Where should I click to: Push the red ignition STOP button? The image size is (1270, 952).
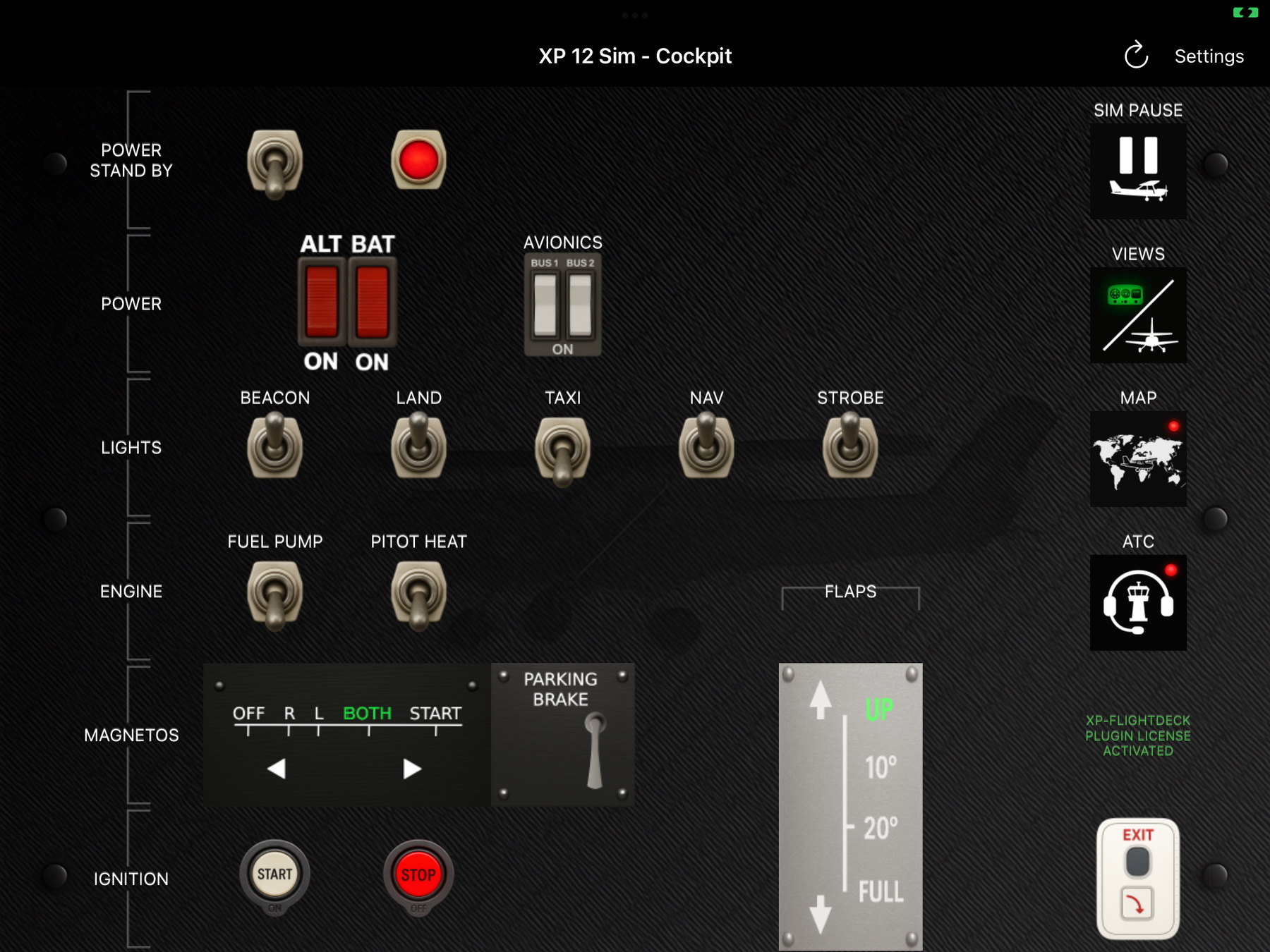click(x=418, y=876)
